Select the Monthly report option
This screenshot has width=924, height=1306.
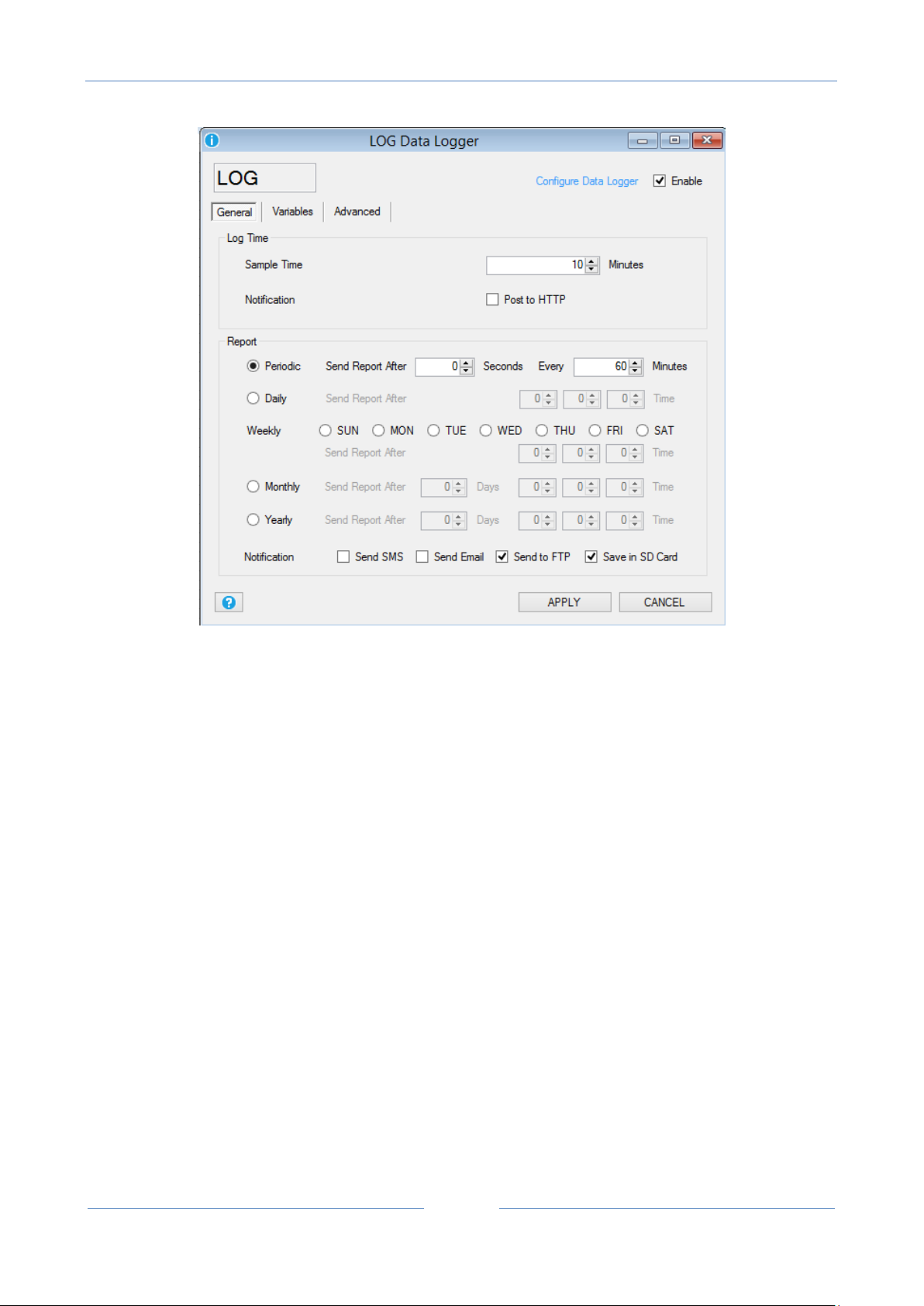tap(253, 487)
